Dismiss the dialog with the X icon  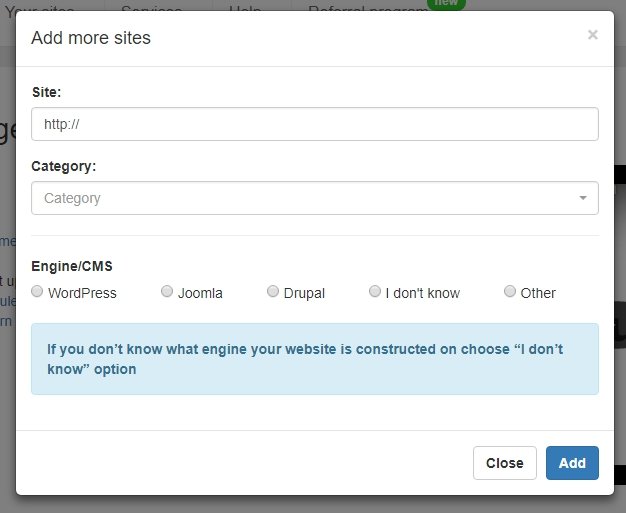click(x=592, y=35)
